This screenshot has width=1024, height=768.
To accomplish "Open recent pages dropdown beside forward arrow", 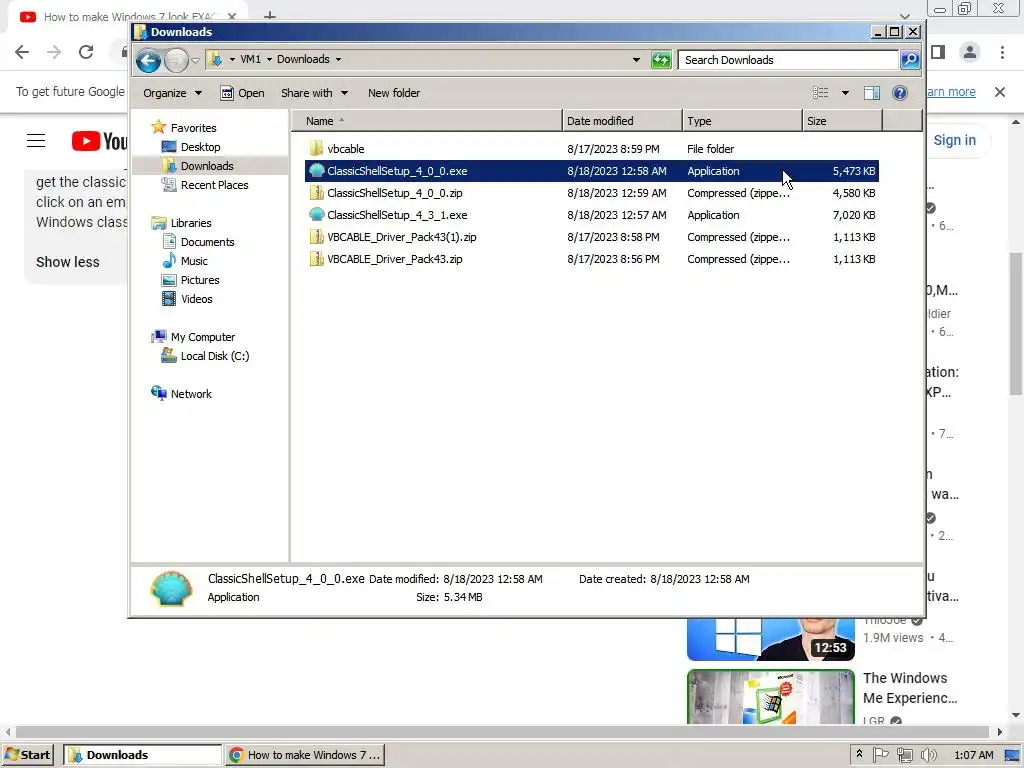I will pos(195,61).
